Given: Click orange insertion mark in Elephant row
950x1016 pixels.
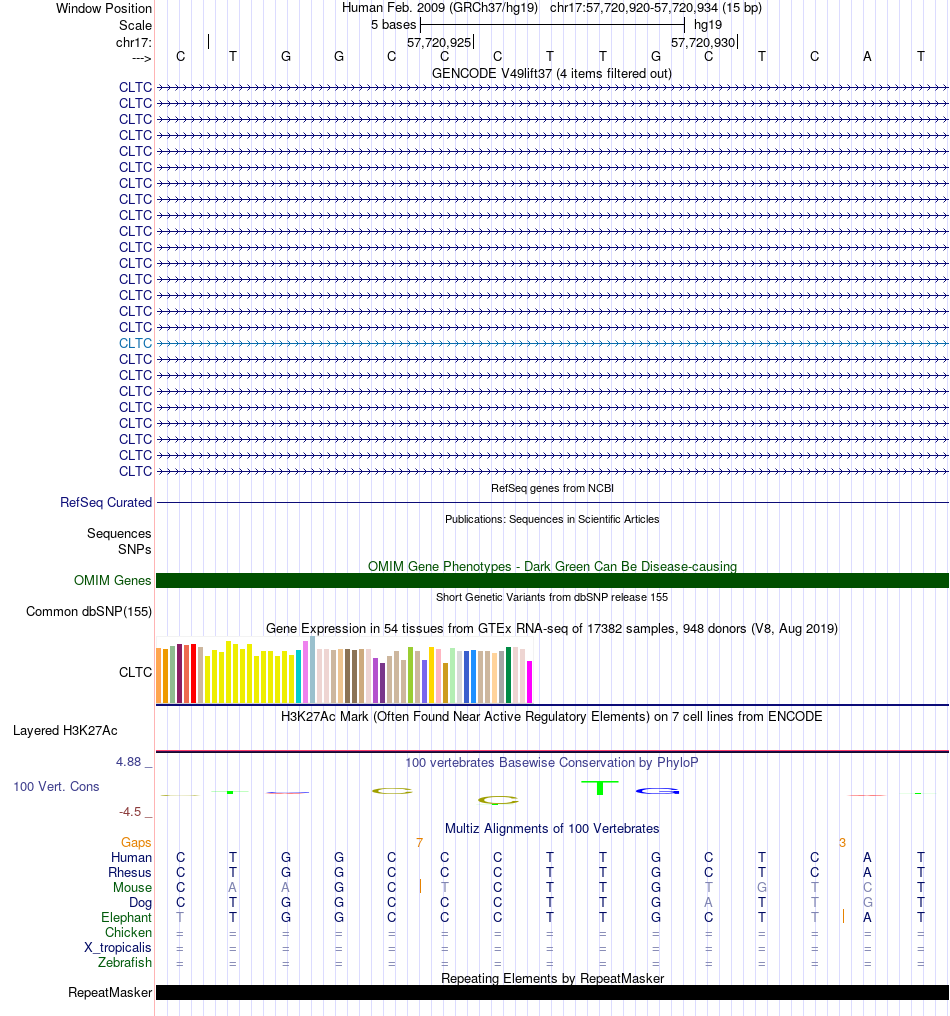Looking at the screenshot, I should click(843, 916).
